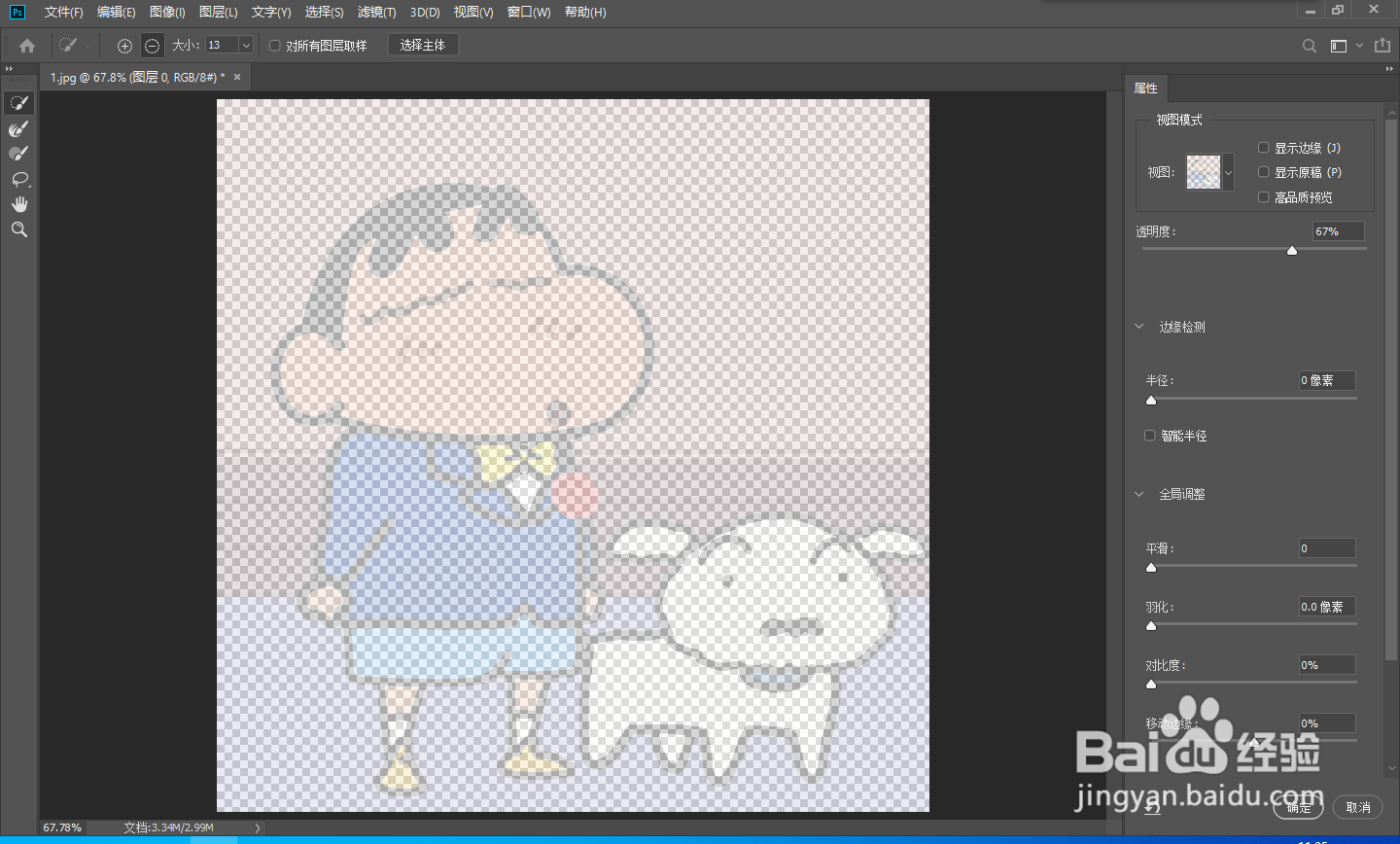The image size is (1400, 844).
Task: Click the 平滑 slider handle
Action: [1151, 568]
